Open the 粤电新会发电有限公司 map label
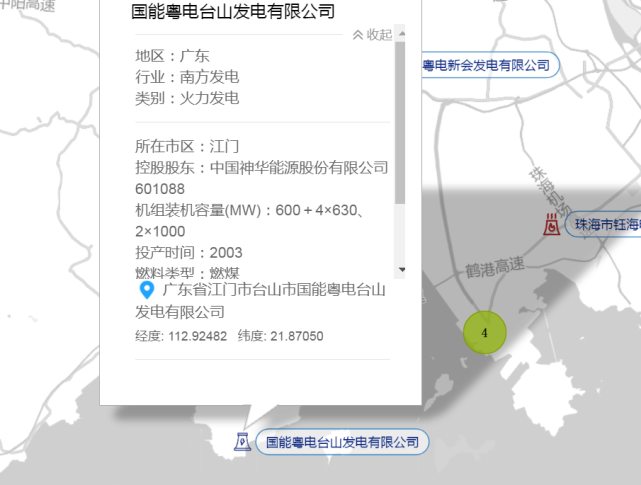 pyautogui.click(x=491, y=65)
